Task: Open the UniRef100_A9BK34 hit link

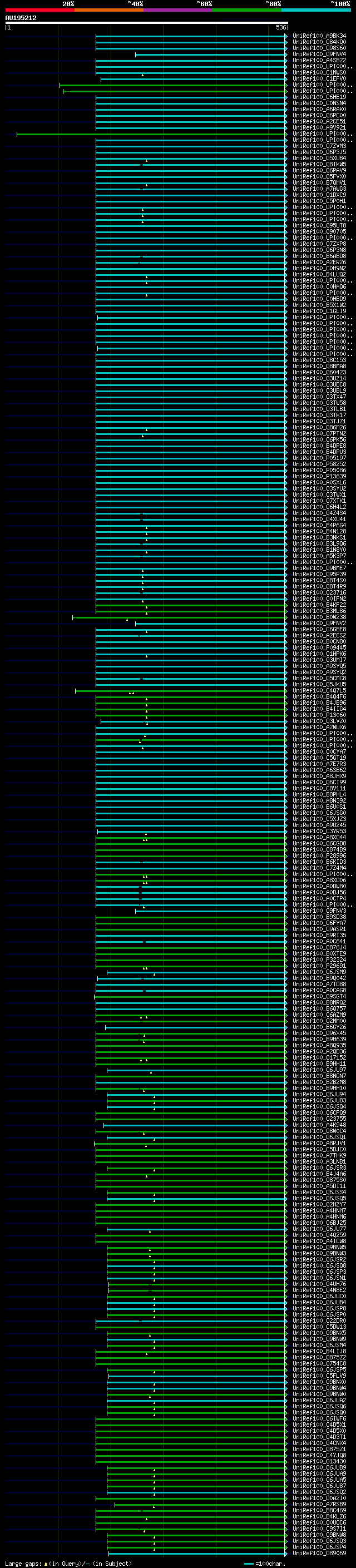Action: click(x=319, y=36)
